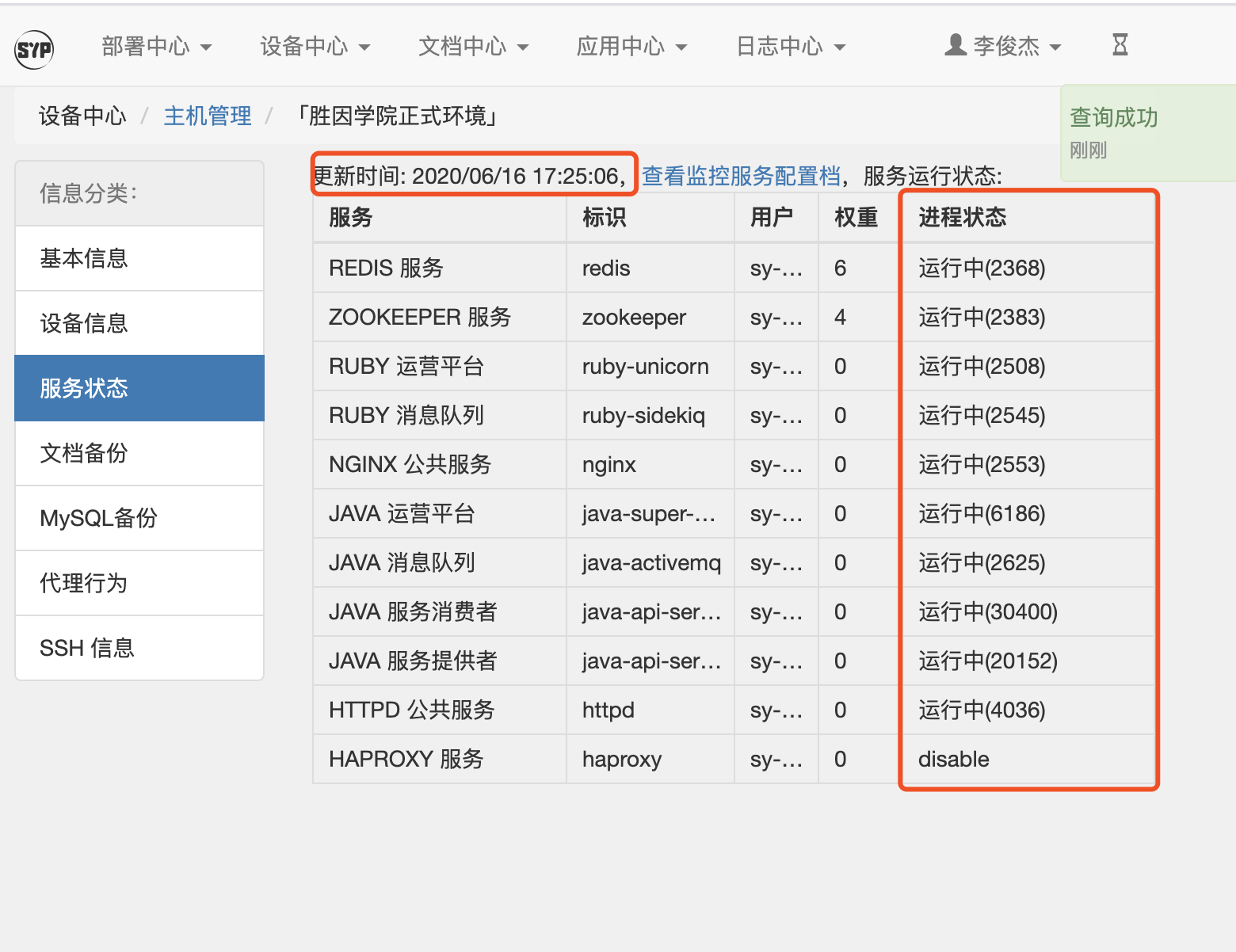Screen dimensions: 1236x952
Task: Open the 部署中心 dropdown menu
Action: (157, 47)
